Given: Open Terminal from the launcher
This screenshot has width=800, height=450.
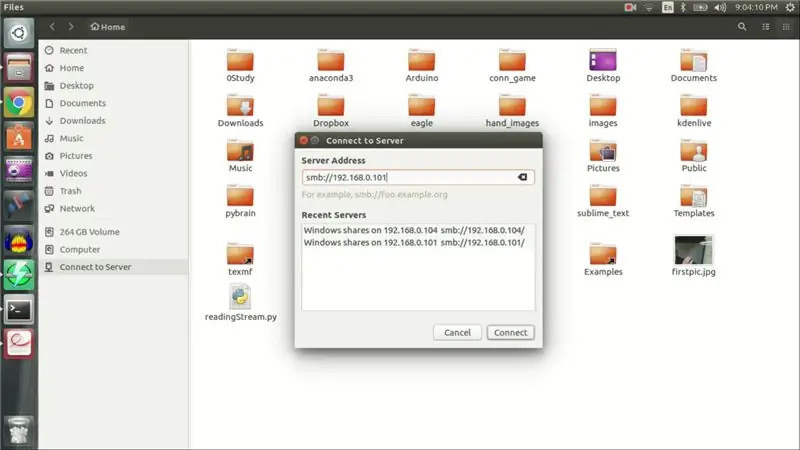Looking at the screenshot, I should (x=19, y=309).
